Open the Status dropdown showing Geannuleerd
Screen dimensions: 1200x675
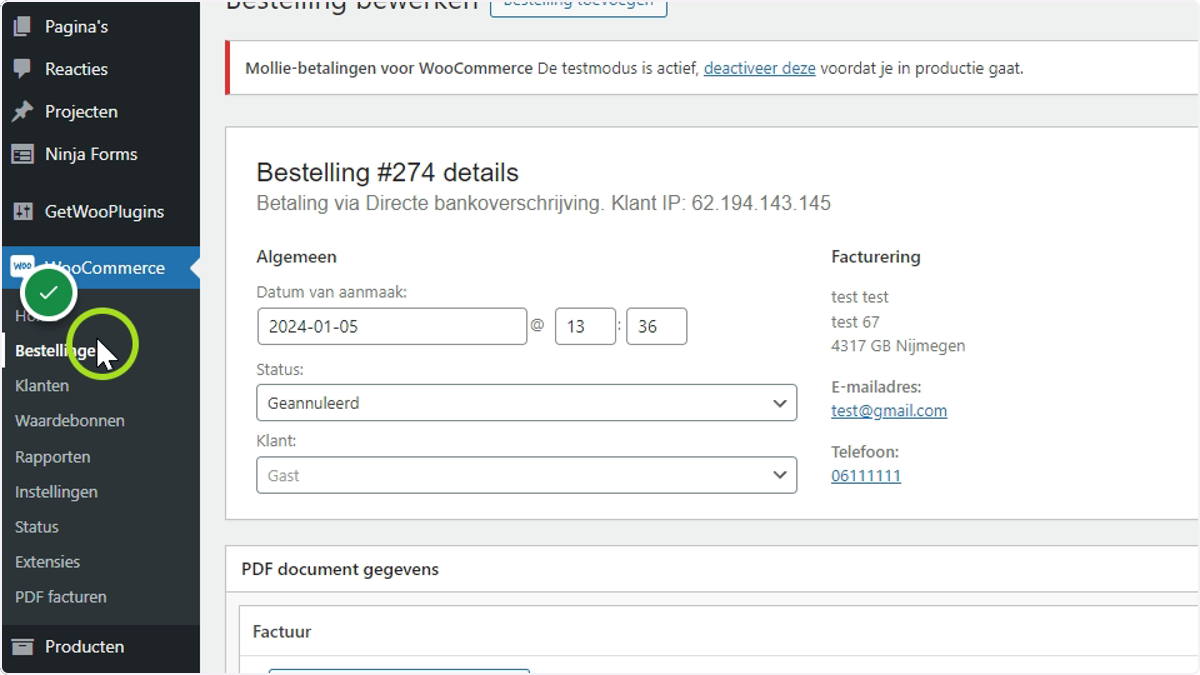coord(527,403)
